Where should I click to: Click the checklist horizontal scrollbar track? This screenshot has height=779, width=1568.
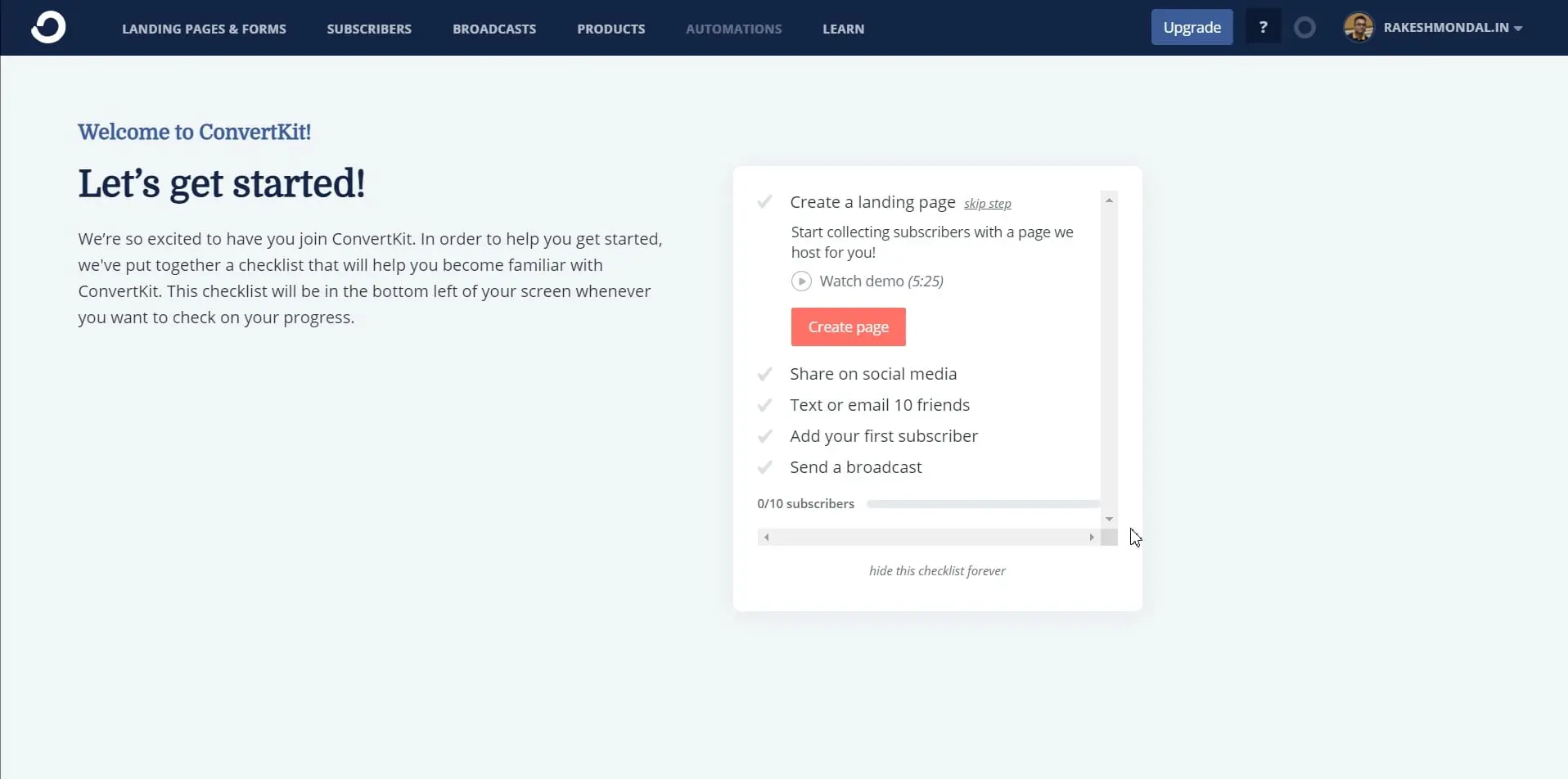click(x=929, y=538)
